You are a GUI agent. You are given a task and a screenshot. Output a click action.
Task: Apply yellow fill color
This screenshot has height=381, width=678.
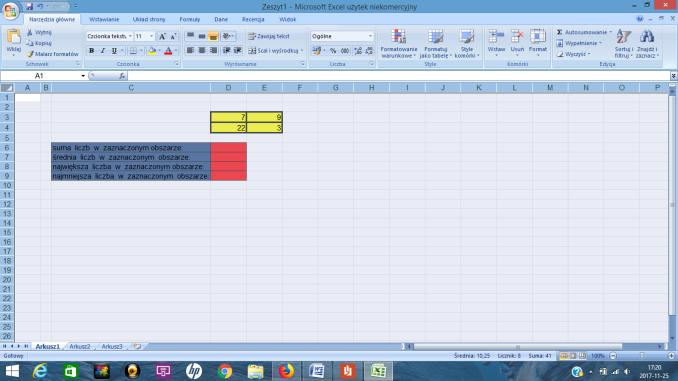click(x=152, y=51)
